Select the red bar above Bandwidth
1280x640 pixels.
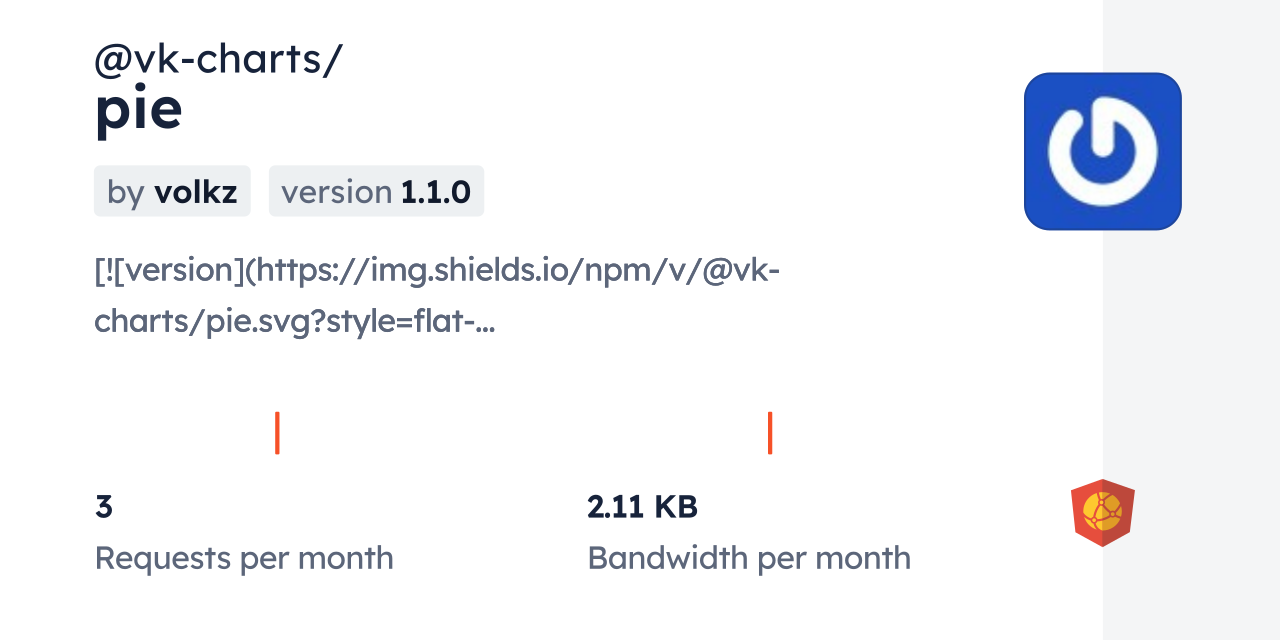tap(770, 432)
